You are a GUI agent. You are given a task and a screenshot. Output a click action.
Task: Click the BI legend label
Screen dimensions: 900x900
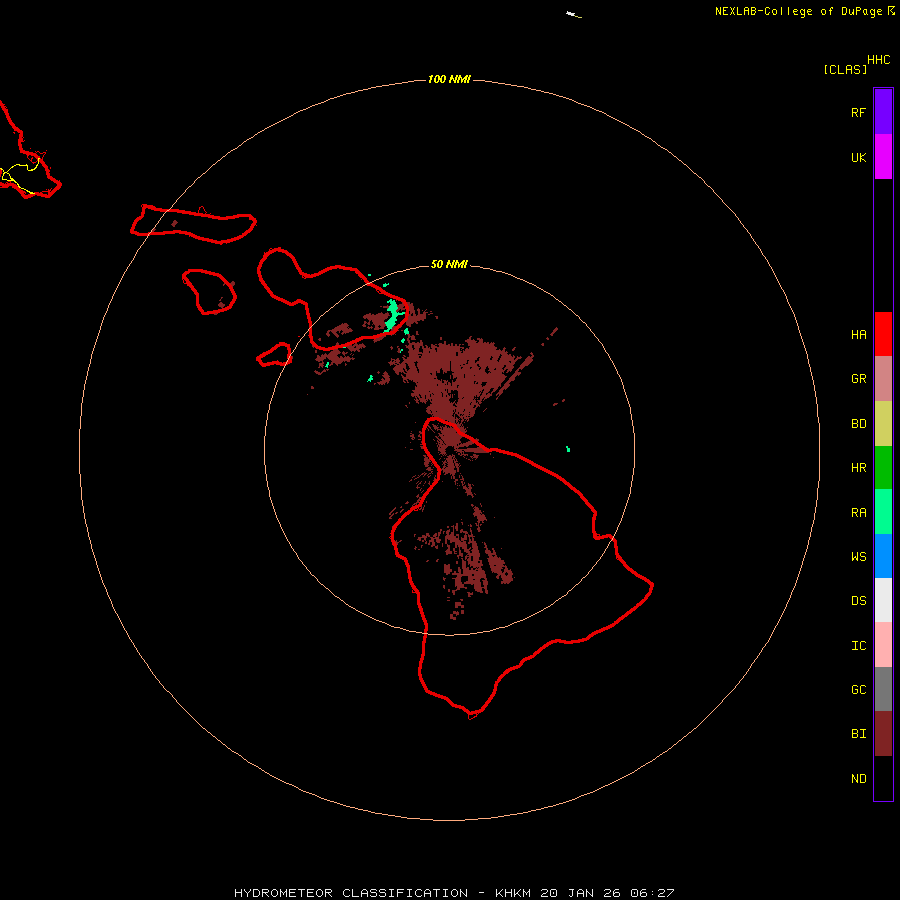click(x=858, y=734)
